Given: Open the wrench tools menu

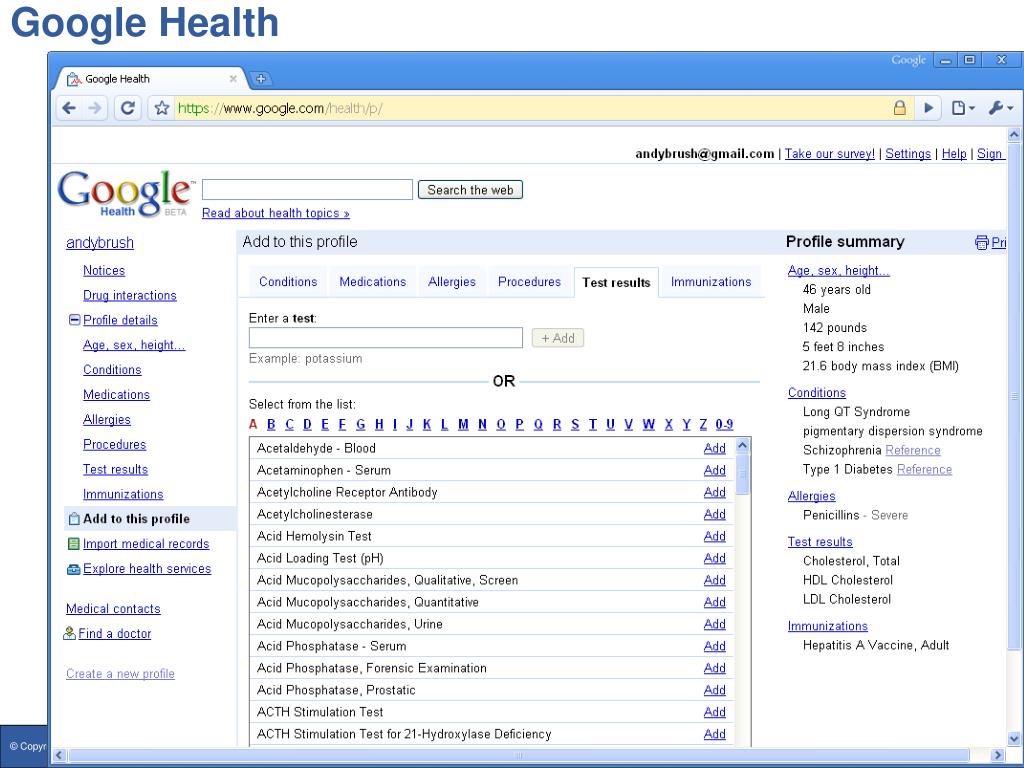Looking at the screenshot, I should (999, 108).
